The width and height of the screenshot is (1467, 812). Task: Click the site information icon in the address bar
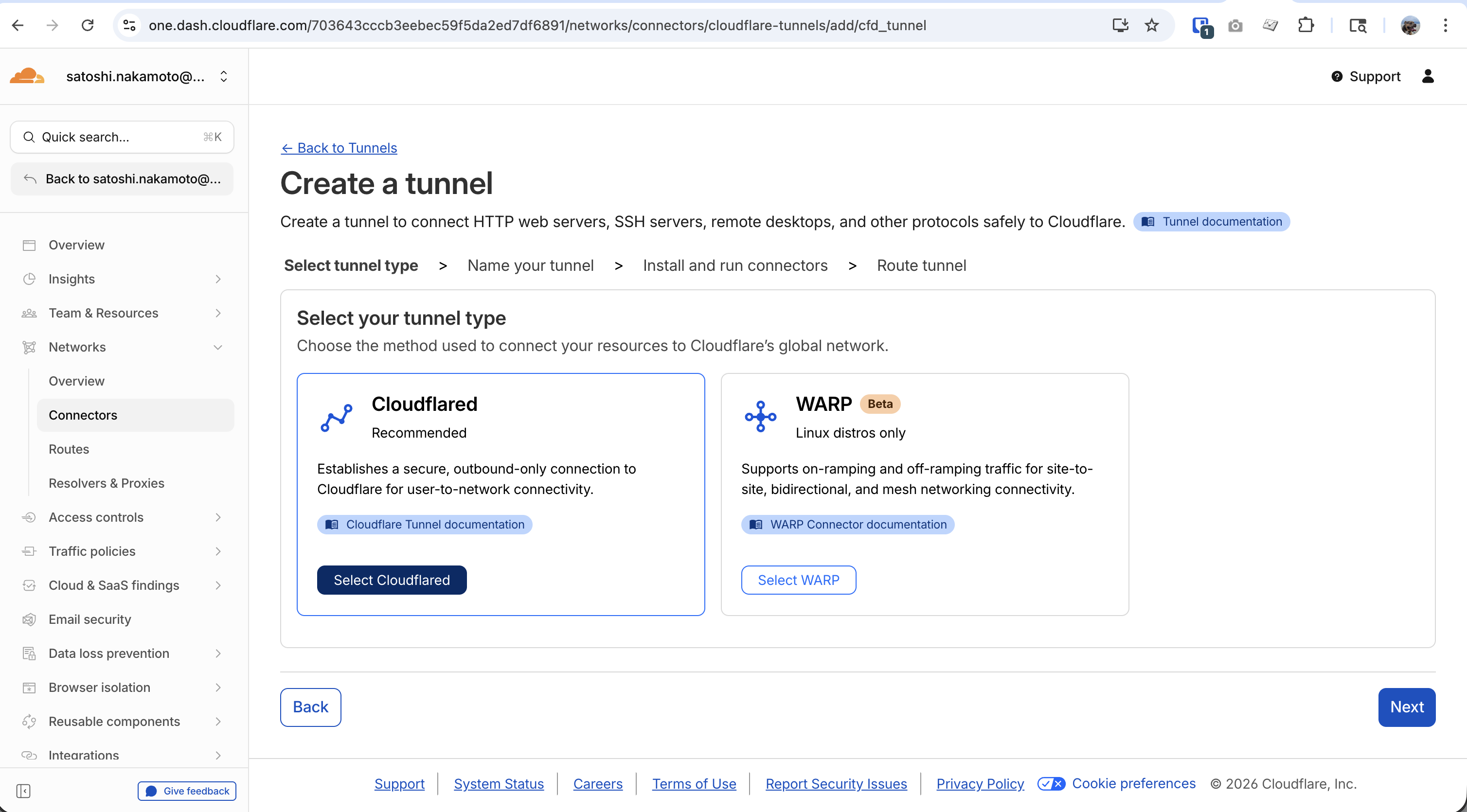coord(129,25)
